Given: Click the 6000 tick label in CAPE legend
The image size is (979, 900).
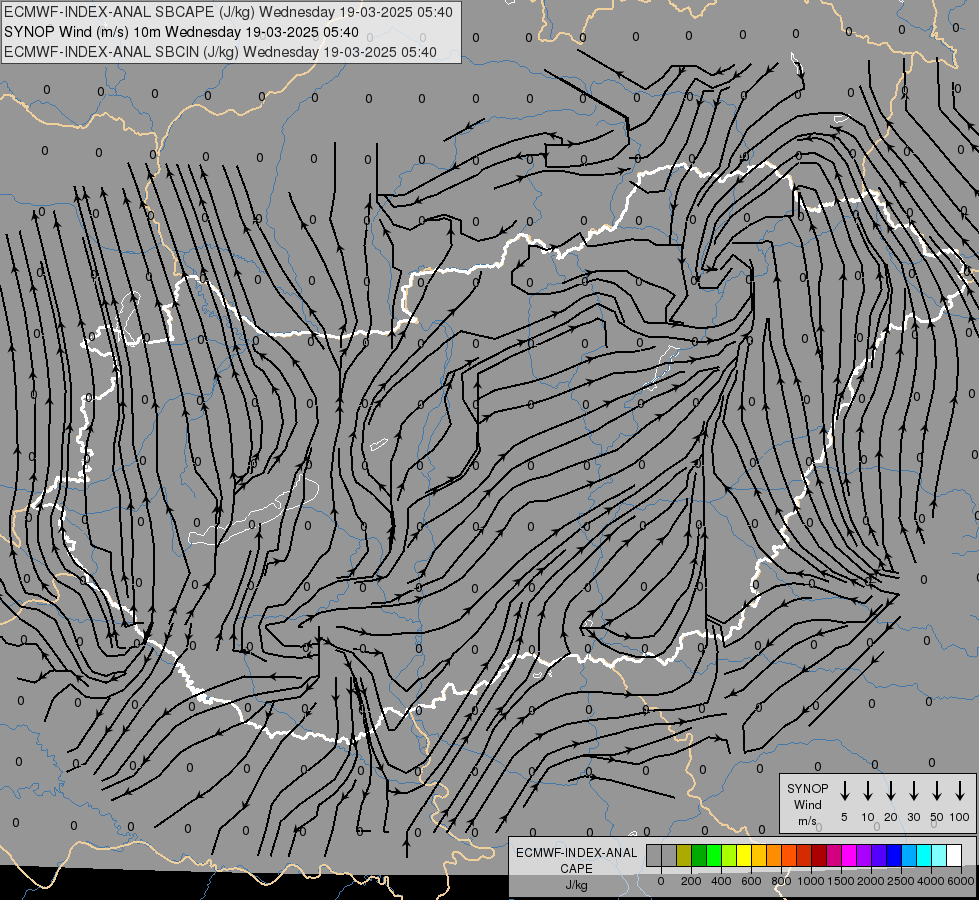Looking at the screenshot, I should 960,881.
